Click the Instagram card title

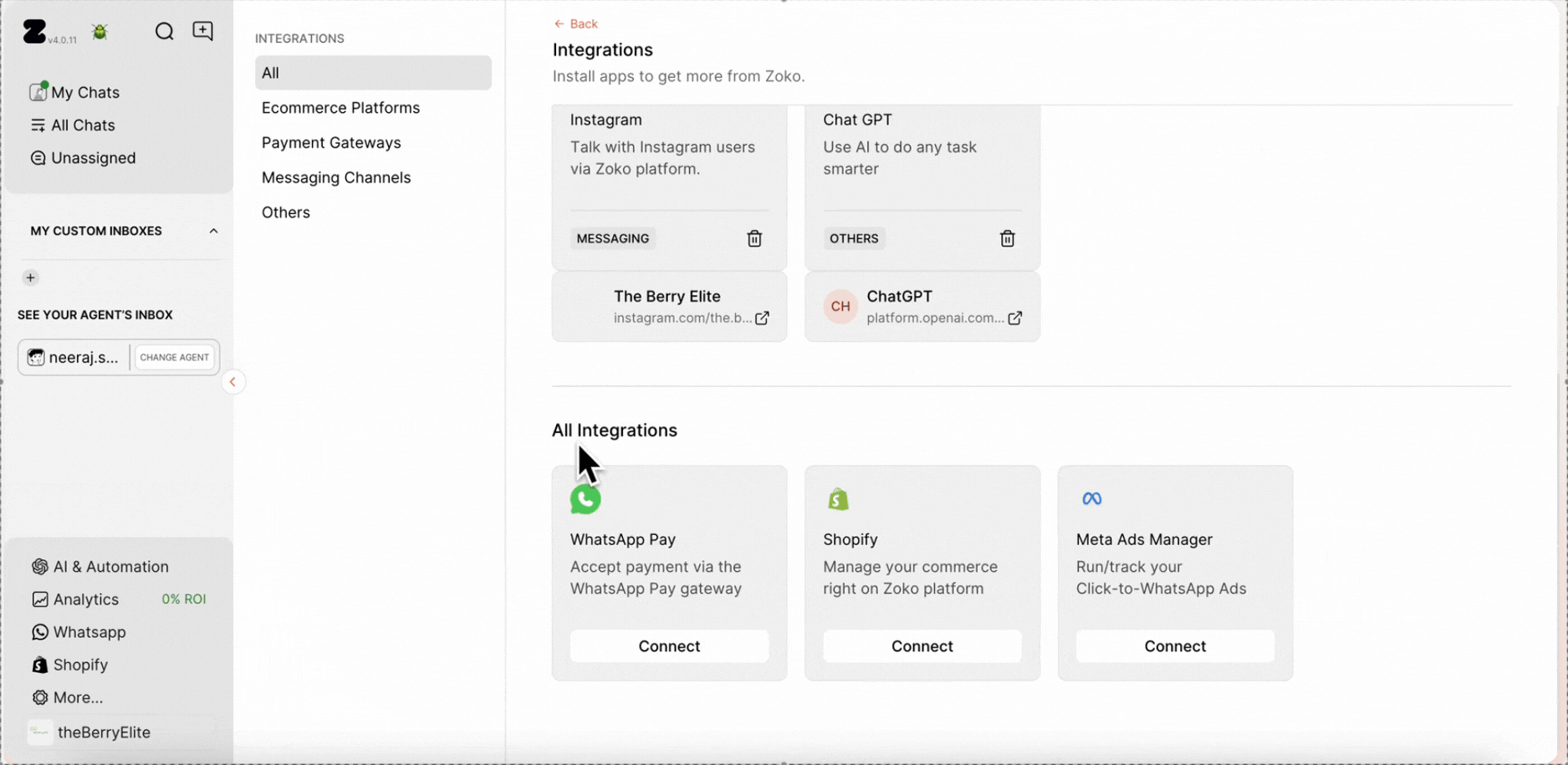606,120
